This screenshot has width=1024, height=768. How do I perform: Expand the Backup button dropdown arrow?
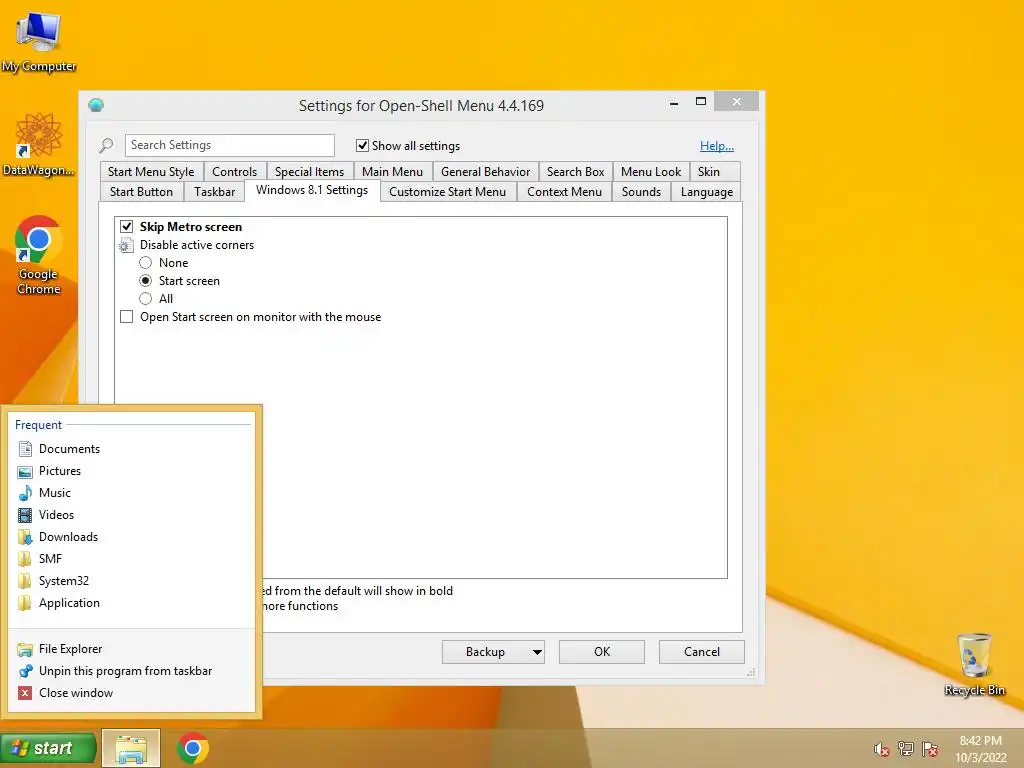[537, 652]
